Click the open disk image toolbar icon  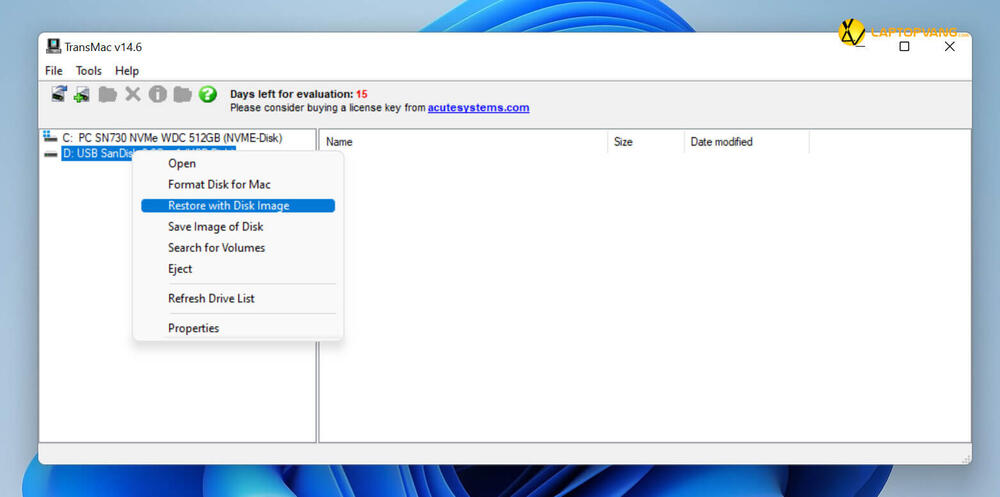pyautogui.click(x=59, y=94)
